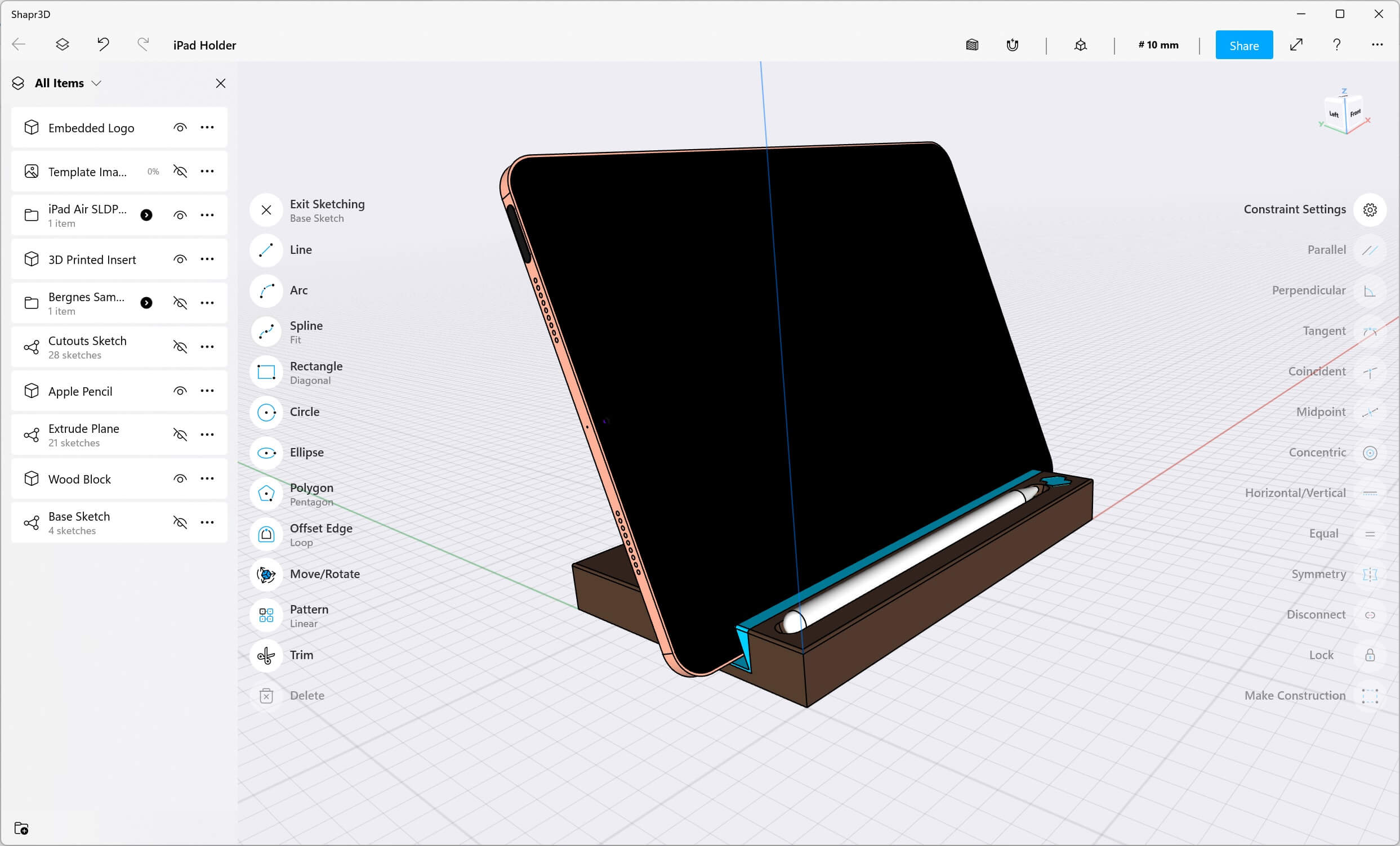Select the Arc sketching tool
The image size is (1400, 846).
coord(266,290)
